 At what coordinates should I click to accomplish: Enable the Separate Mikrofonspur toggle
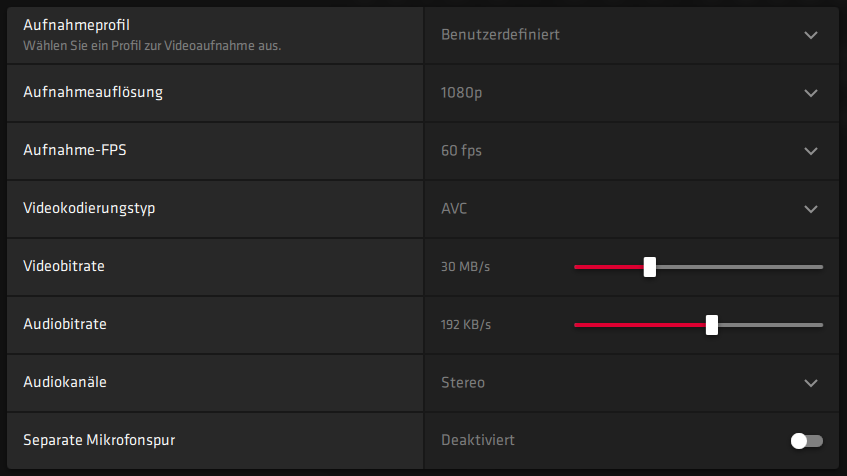(x=806, y=440)
